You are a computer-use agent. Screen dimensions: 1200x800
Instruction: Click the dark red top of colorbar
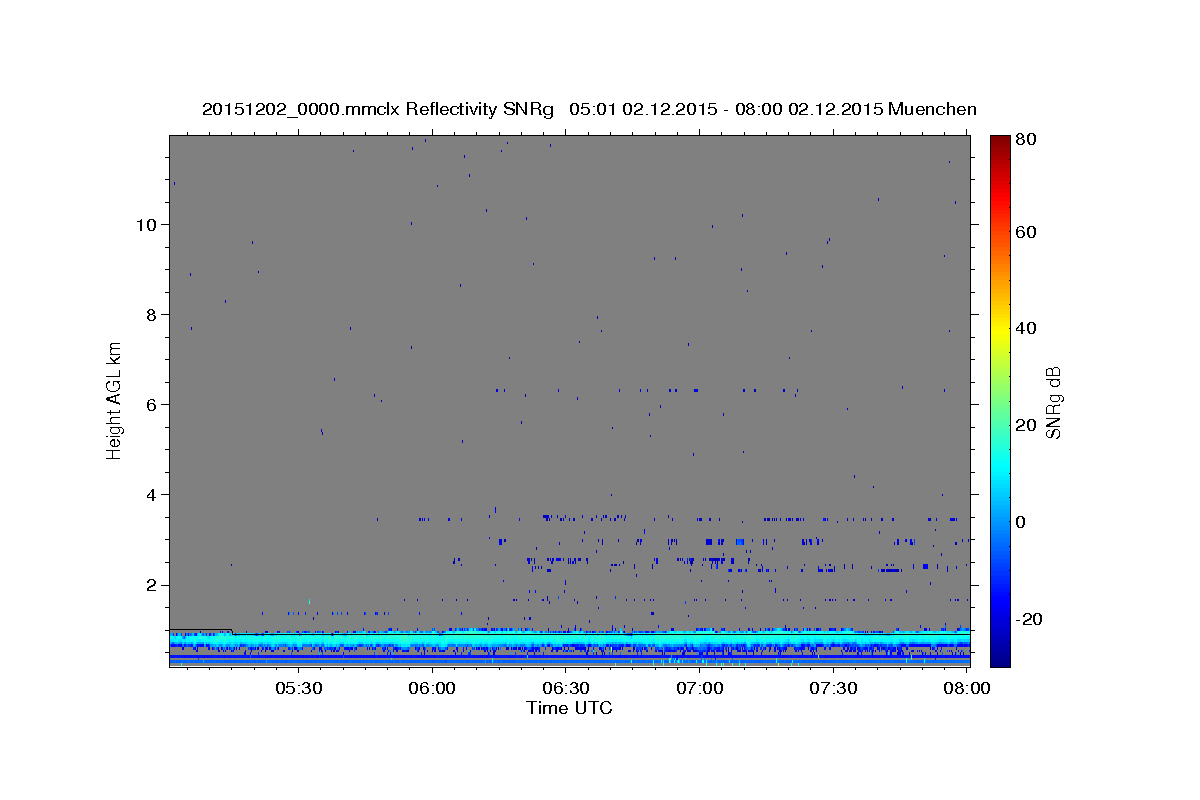click(x=1000, y=142)
